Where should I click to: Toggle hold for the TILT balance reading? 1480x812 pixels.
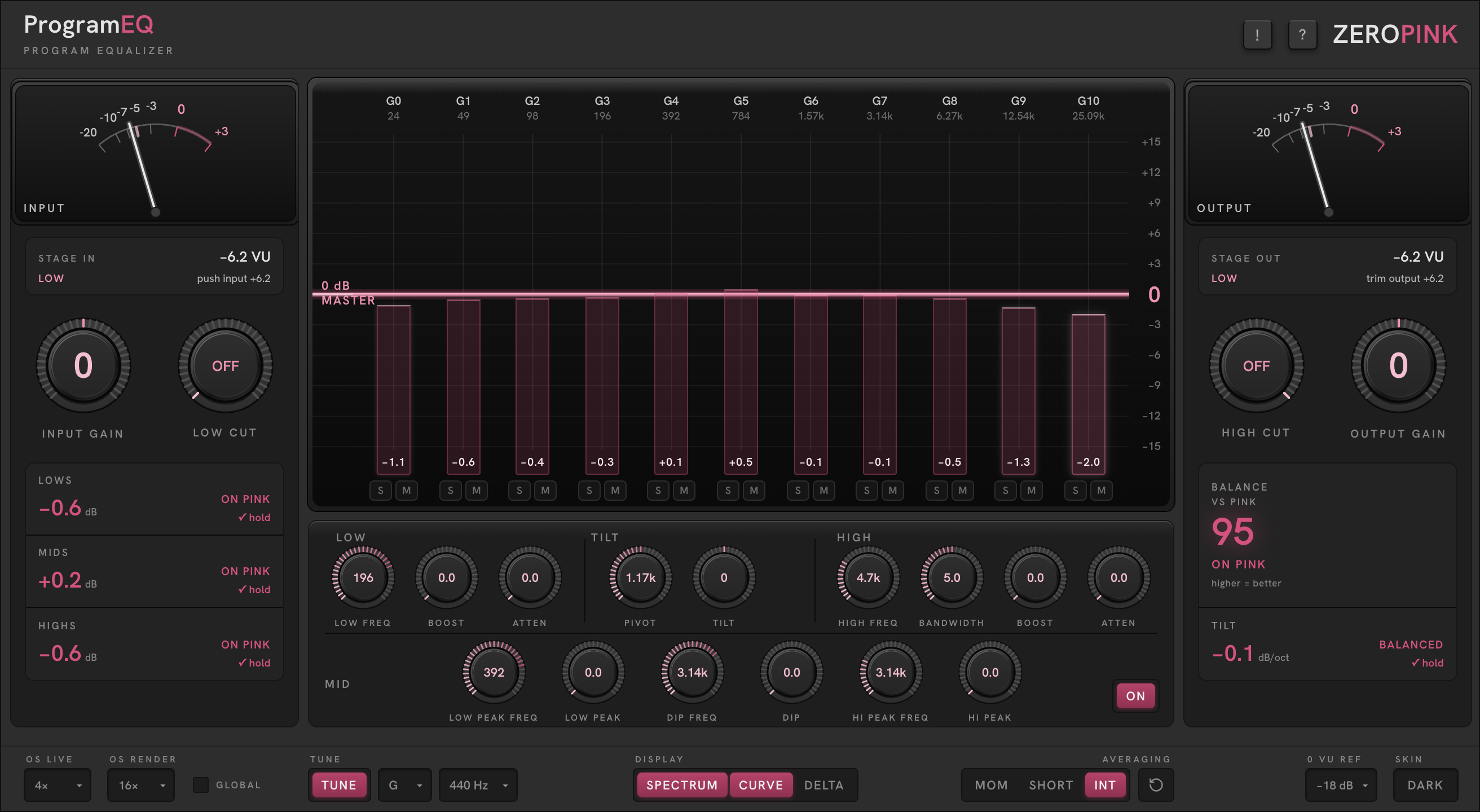click(1427, 663)
